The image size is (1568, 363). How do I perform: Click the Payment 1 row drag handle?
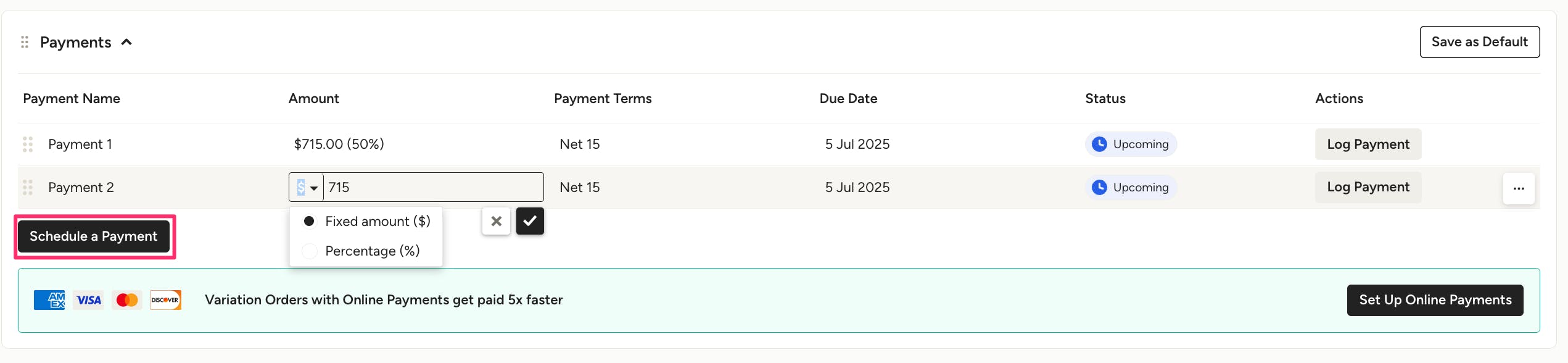28,144
